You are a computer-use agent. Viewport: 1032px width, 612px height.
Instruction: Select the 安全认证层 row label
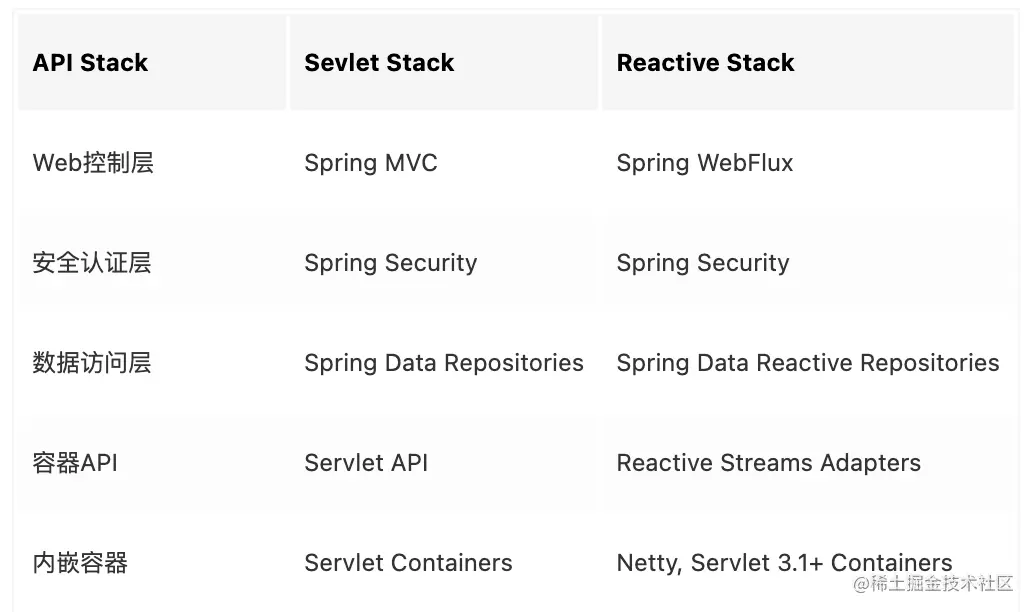tap(92, 263)
